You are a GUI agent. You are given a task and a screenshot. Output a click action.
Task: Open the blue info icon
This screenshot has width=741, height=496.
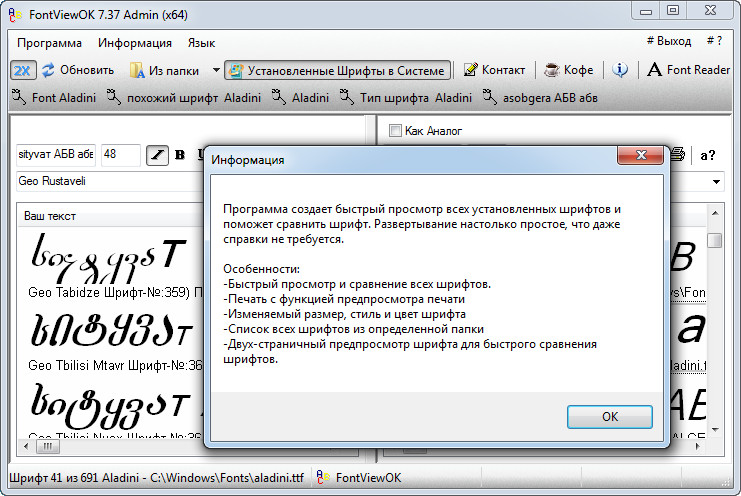coord(620,70)
